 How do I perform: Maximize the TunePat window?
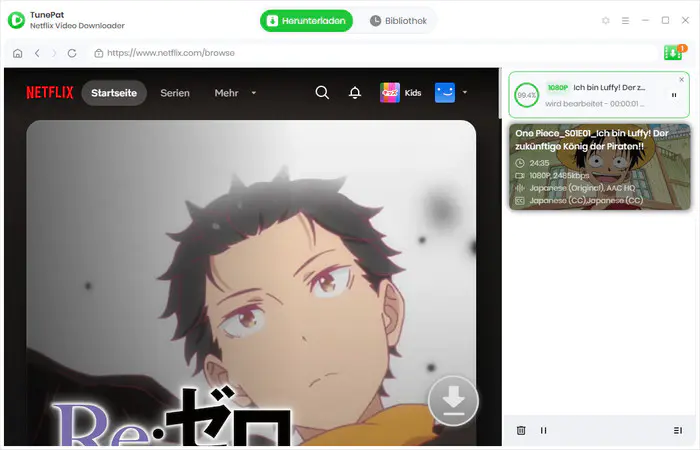pyautogui.click(x=665, y=21)
